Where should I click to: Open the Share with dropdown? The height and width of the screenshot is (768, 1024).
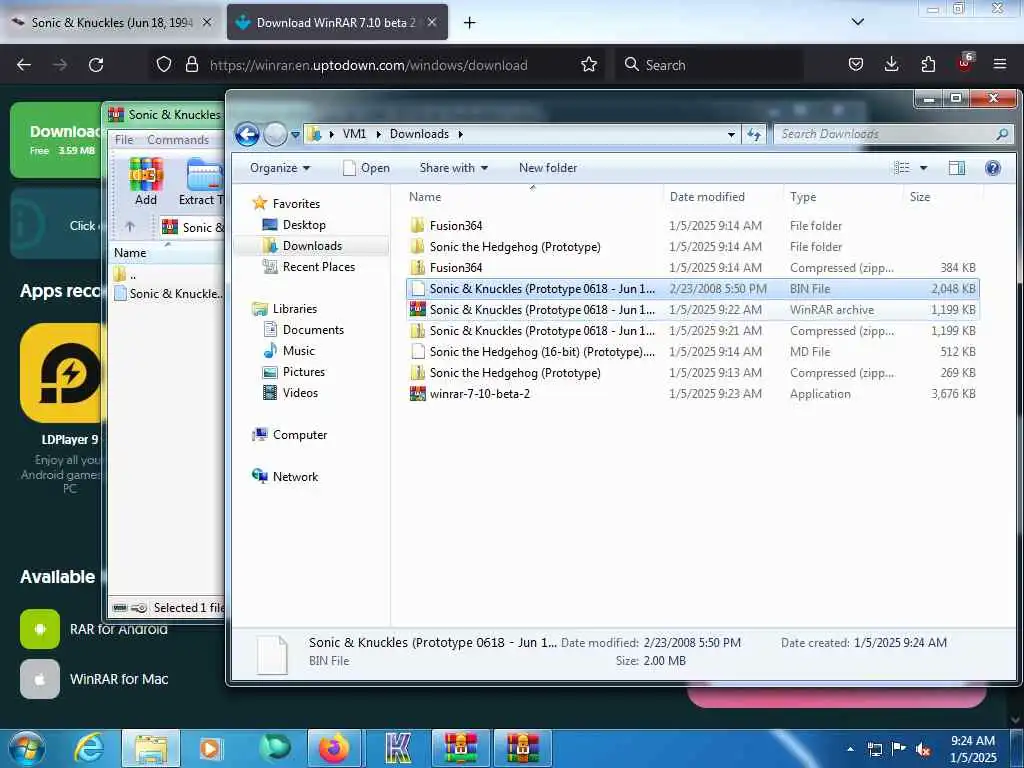454,168
